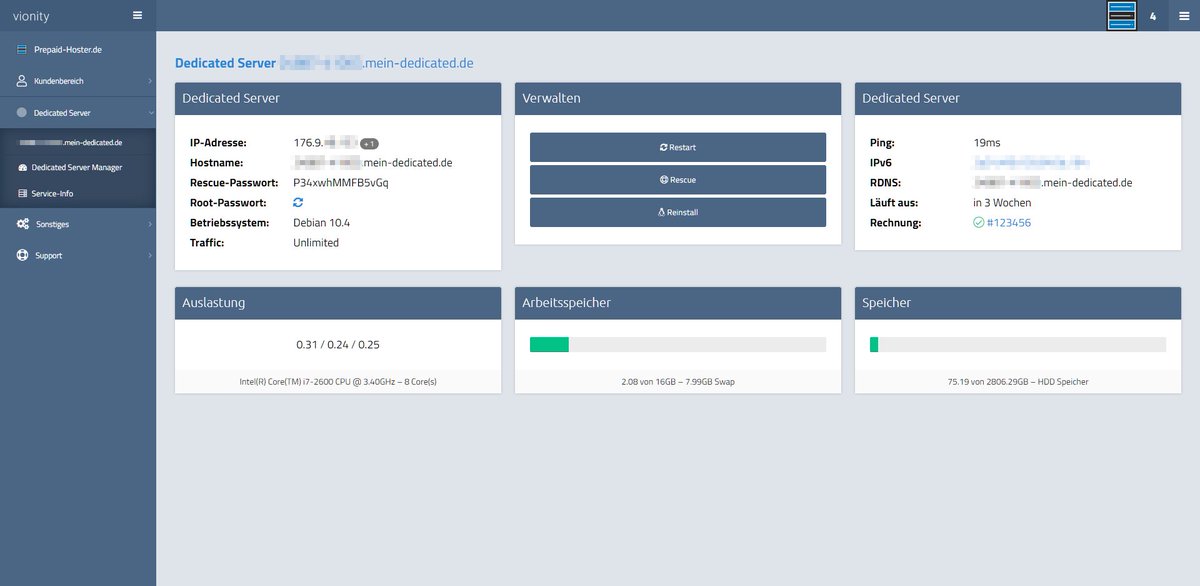
Task: Select Dedicated Server in the sidebar
Action: (62, 113)
